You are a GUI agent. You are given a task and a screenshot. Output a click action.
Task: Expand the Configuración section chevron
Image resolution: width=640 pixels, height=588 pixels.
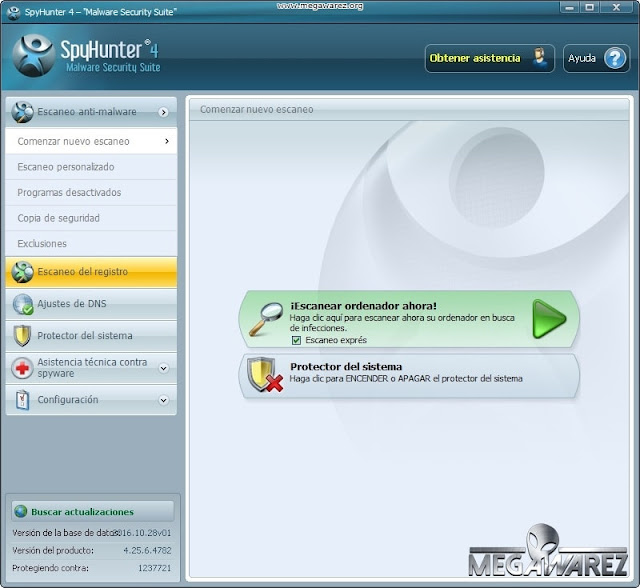(163, 400)
